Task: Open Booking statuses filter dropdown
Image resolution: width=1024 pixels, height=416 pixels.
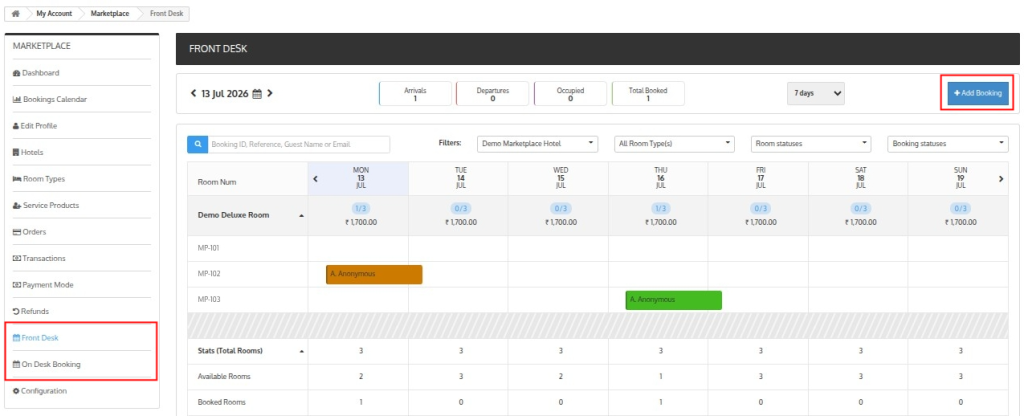Action: 948,144
